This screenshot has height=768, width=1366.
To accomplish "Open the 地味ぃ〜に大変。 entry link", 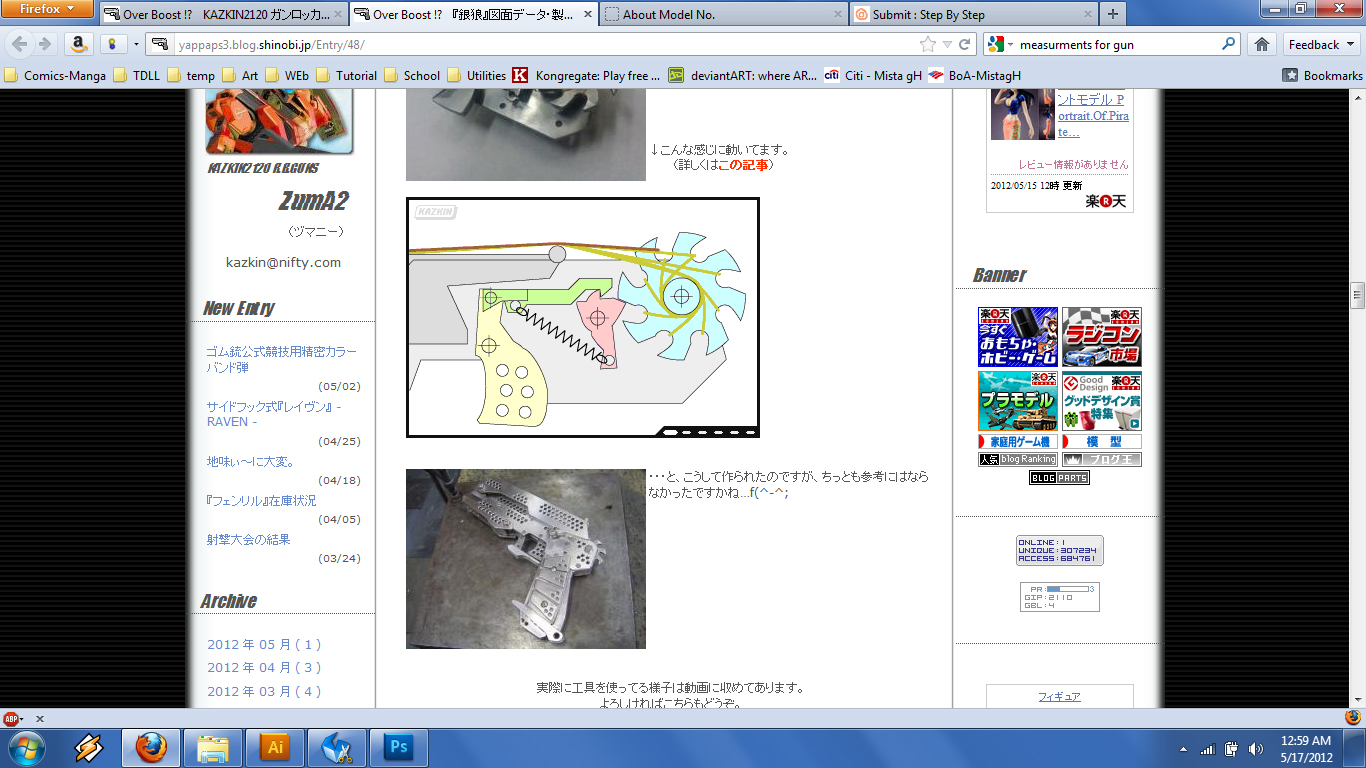I will pyautogui.click(x=250, y=461).
